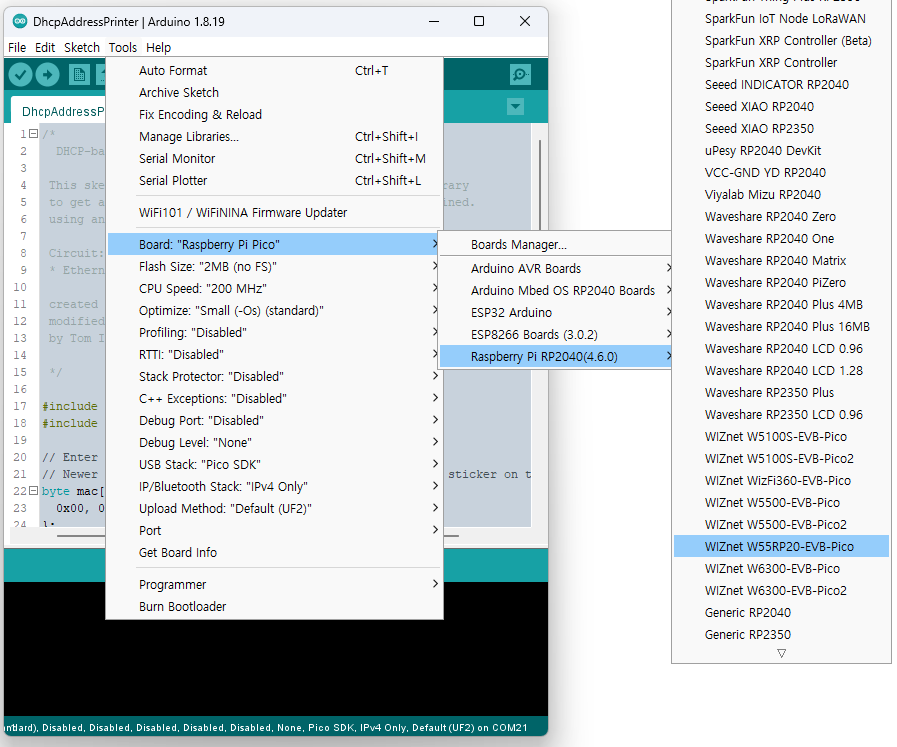Click the New sketch toolbar icon

79,74
